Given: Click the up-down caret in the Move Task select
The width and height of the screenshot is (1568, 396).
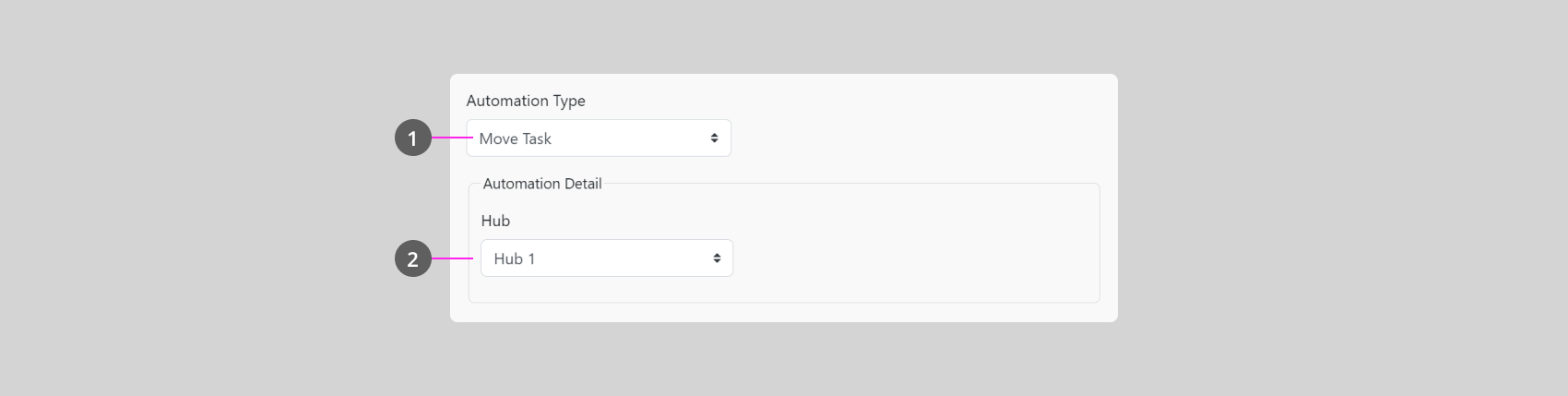Looking at the screenshot, I should (x=714, y=138).
